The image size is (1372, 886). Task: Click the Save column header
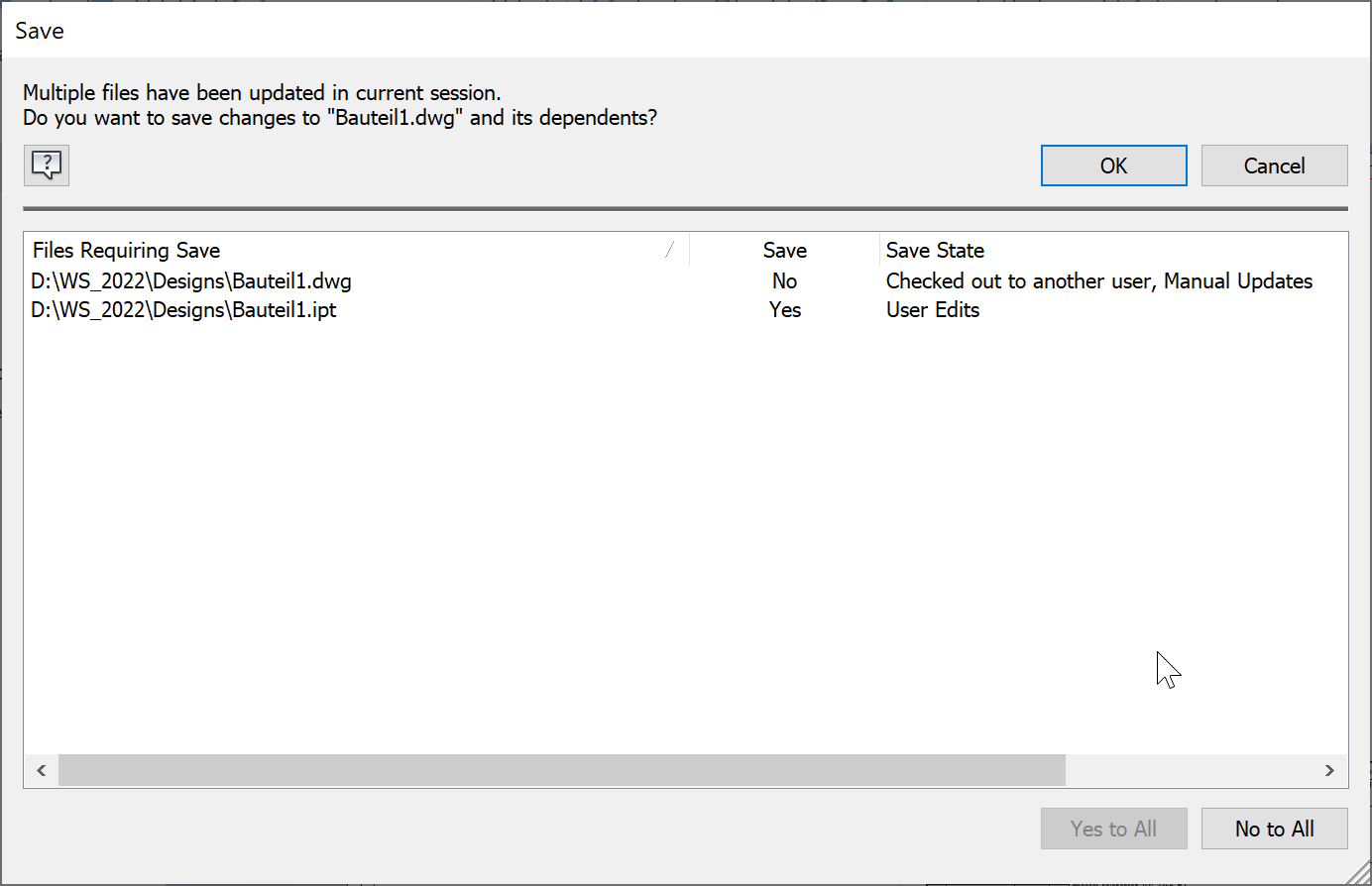pos(784,250)
